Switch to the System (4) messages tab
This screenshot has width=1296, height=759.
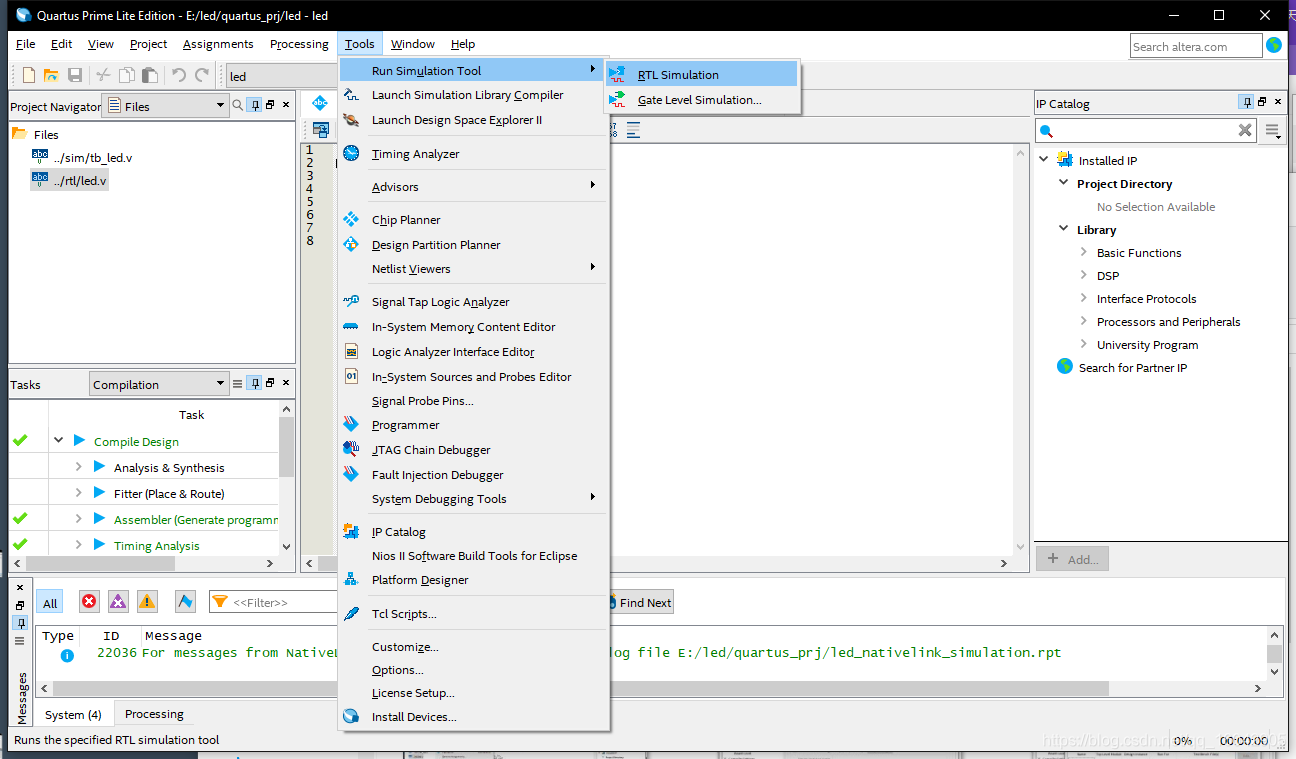pyautogui.click(x=73, y=715)
